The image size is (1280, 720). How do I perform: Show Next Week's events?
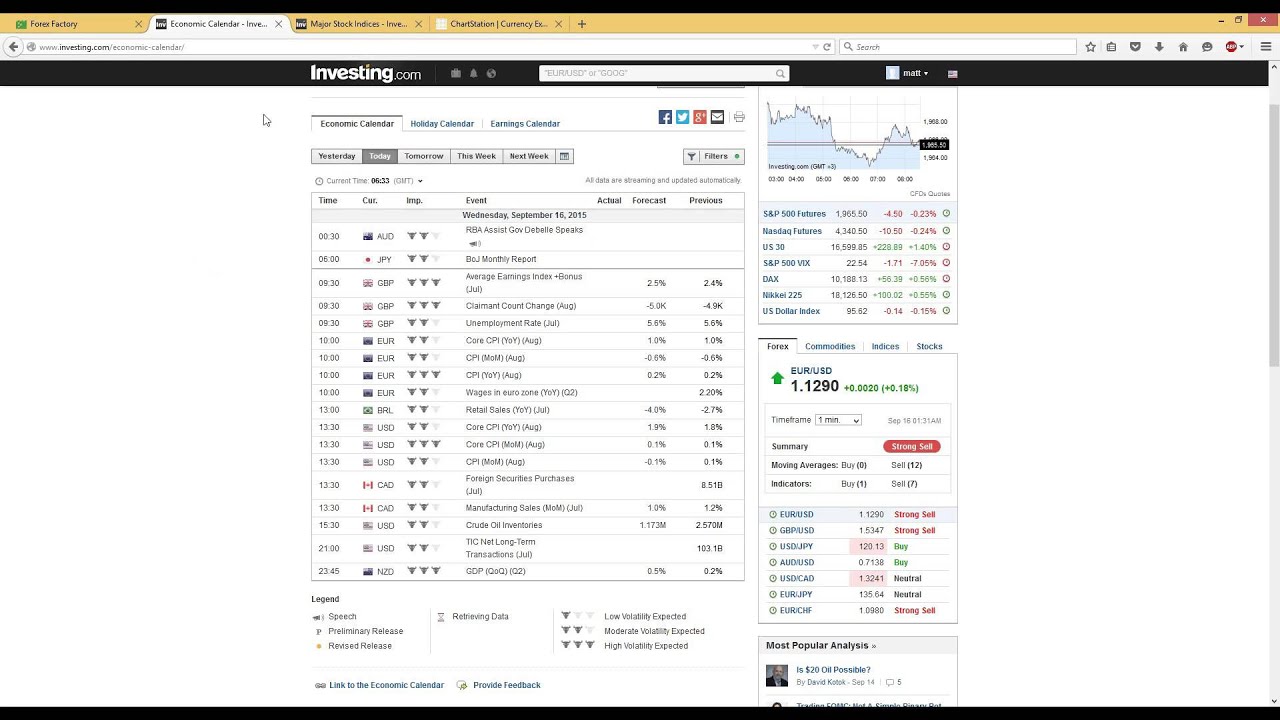coord(529,156)
